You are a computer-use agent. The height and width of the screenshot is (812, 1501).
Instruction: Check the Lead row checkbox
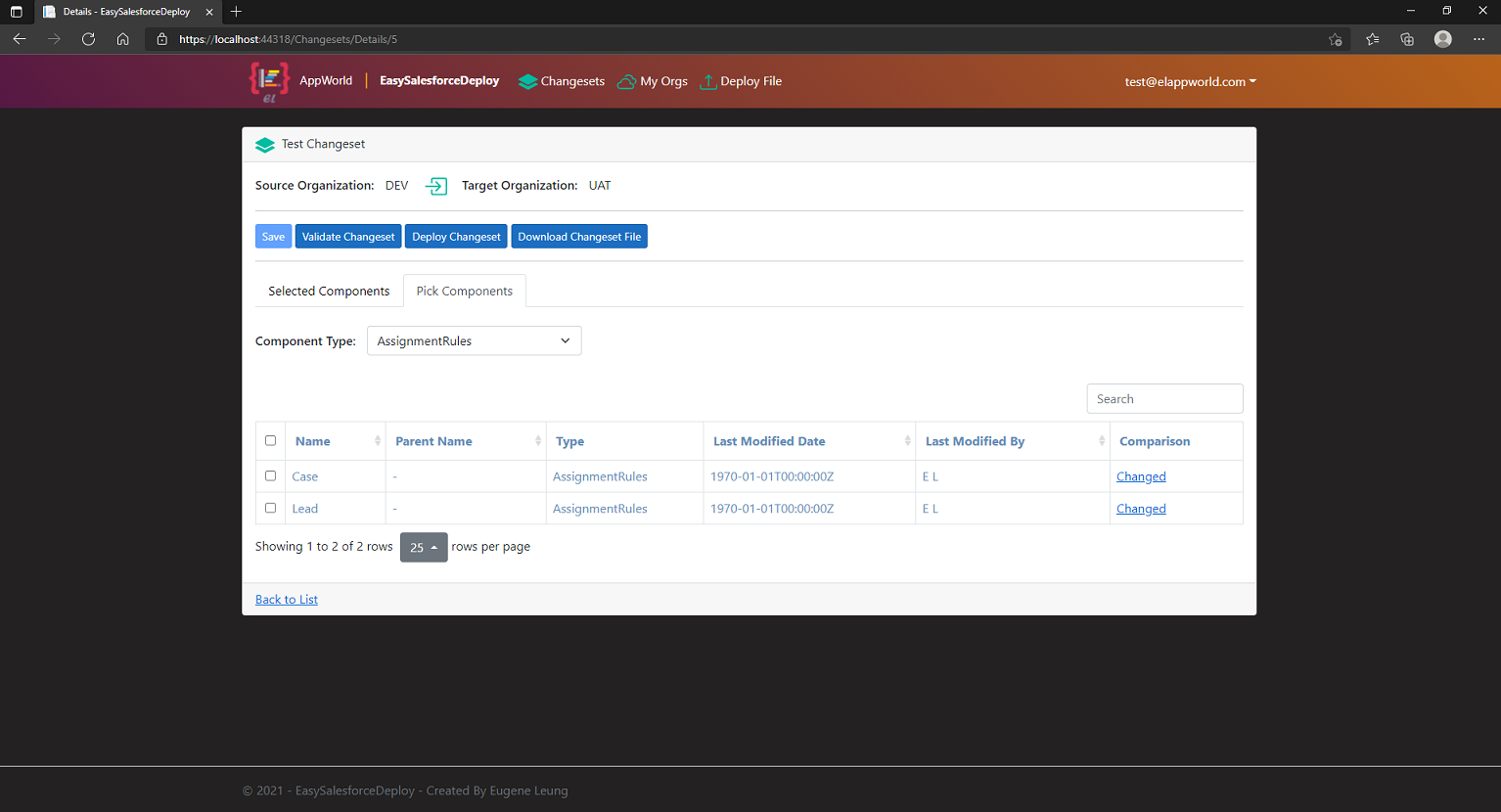pyautogui.click(x=271, y=509)
